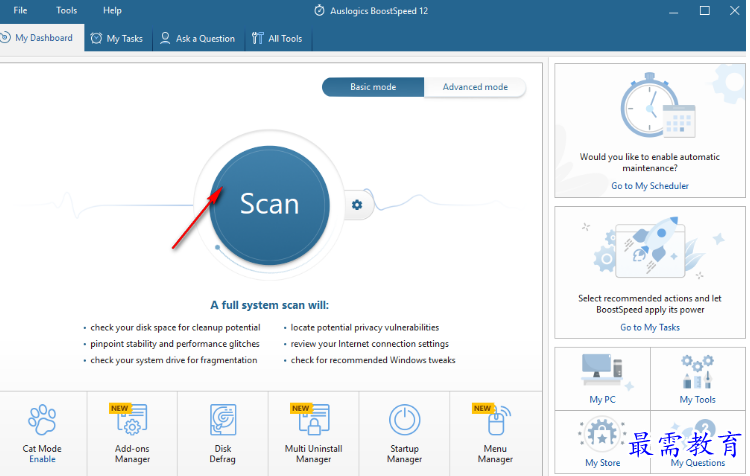Image resolution: width=750 pixels, height=476 pixels.
Task: Click the scheduler stopwatch illustration
Action: [x=658, y=106]
